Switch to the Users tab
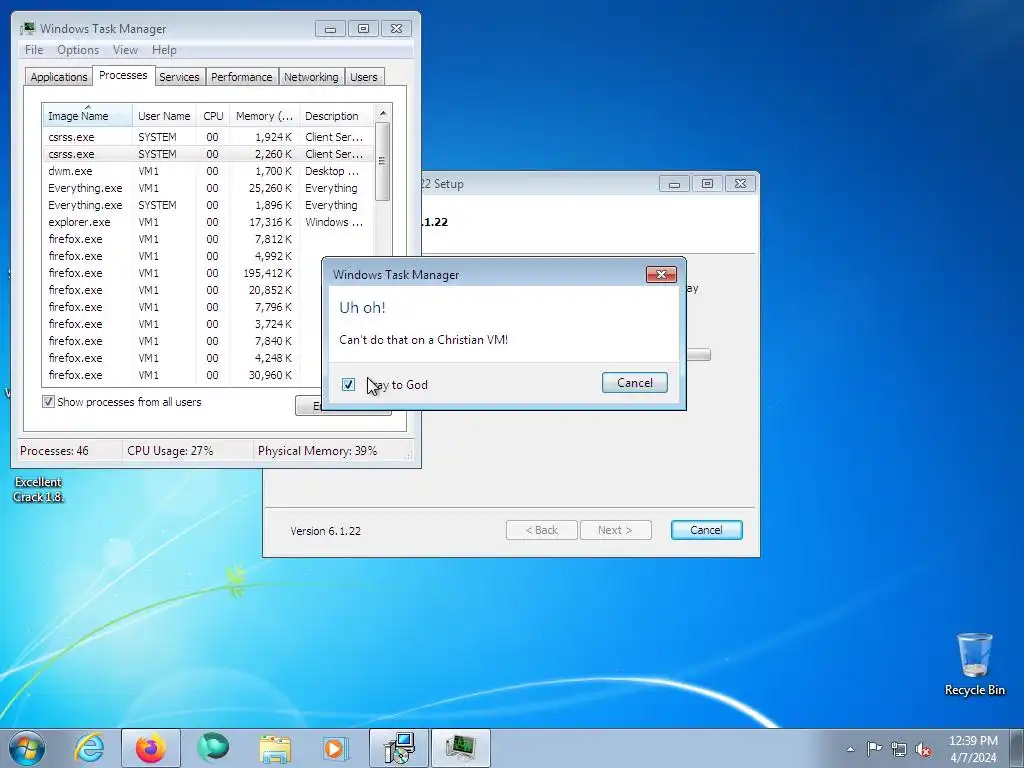 [x=364, y=77]
